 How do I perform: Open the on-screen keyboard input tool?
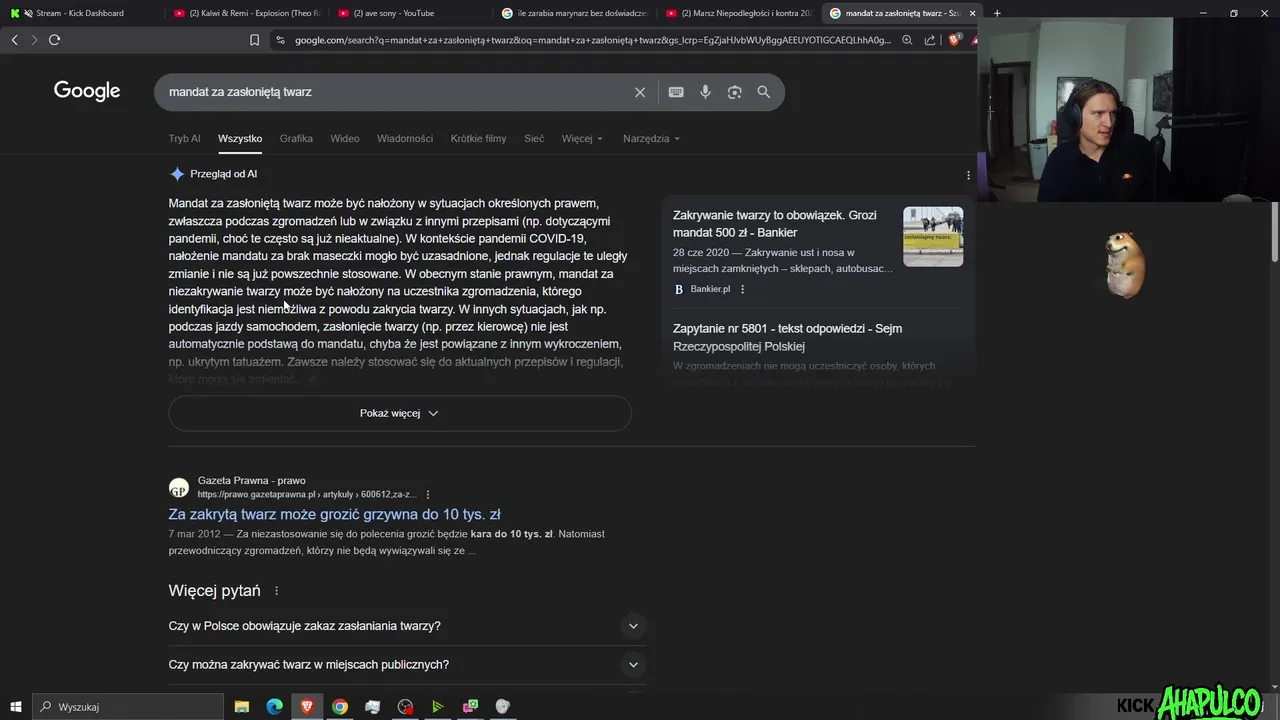676,92
